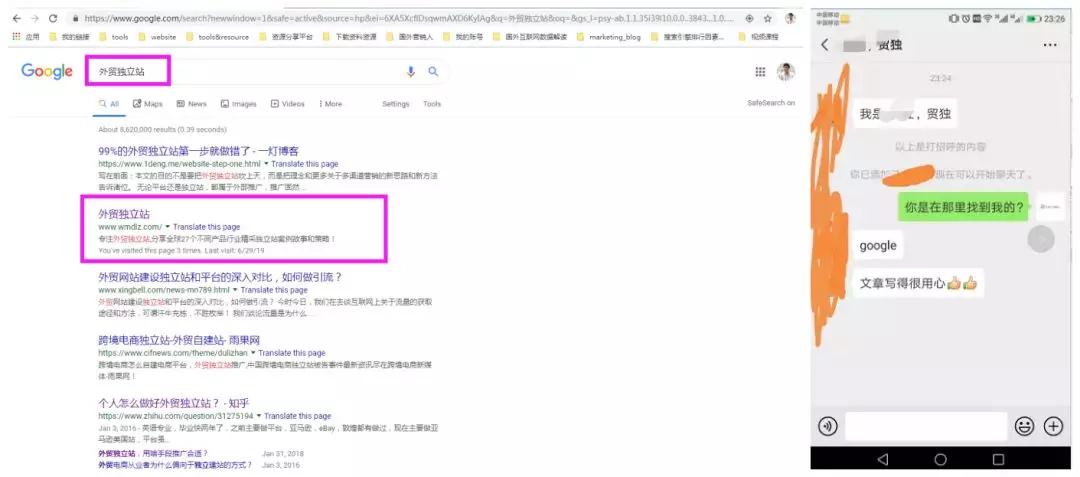Screen dimensions: 1080x477
Task: Reload the Google results page
Action: pyautogui.click(x=53, y=19)
